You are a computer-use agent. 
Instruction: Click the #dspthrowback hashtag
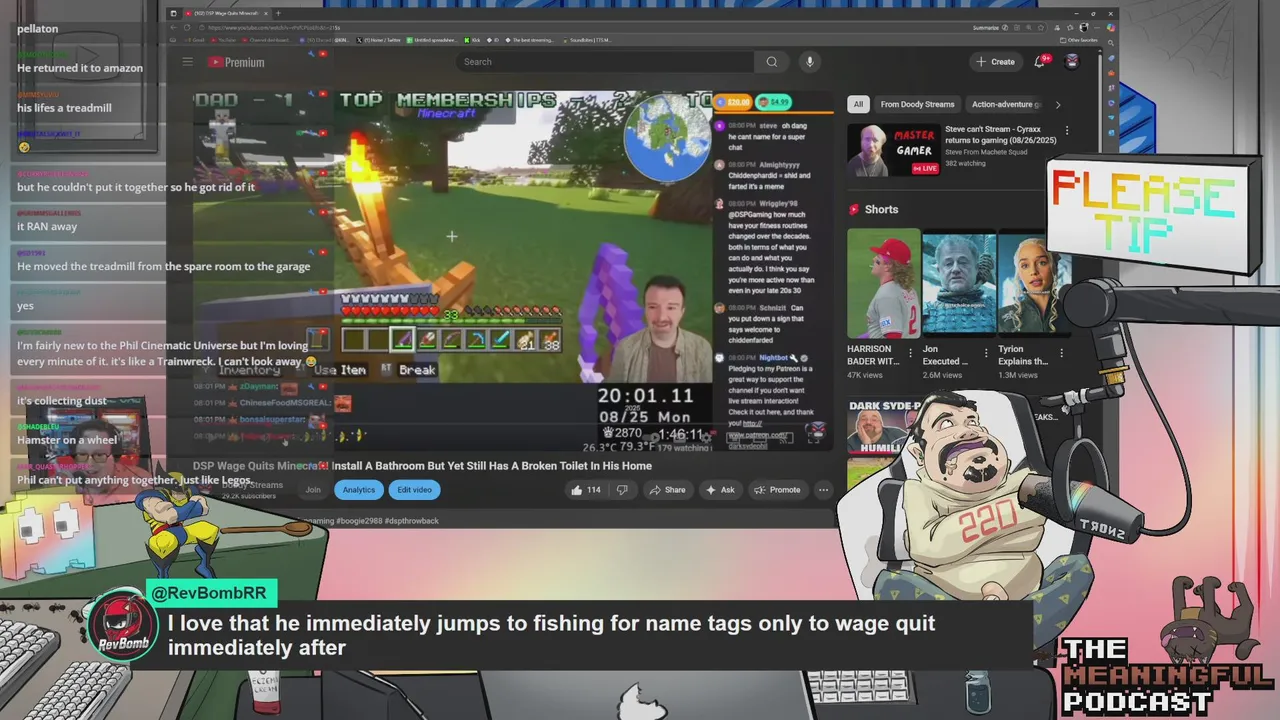pyautogui.click(x=412, y=521)
